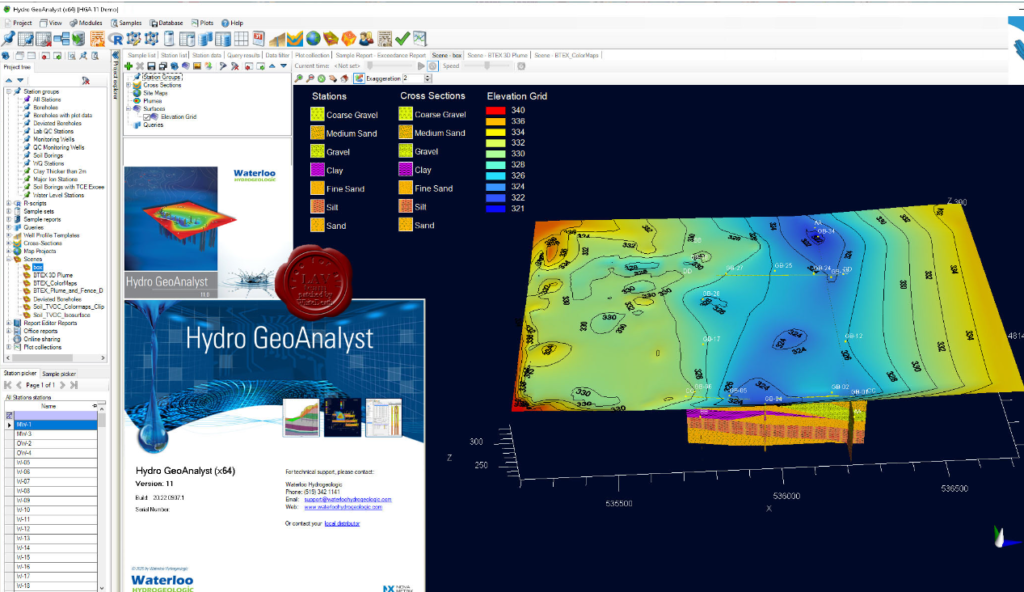Switch to the Sample picker tab
1024x592 pixels.
tap(59, 374)
